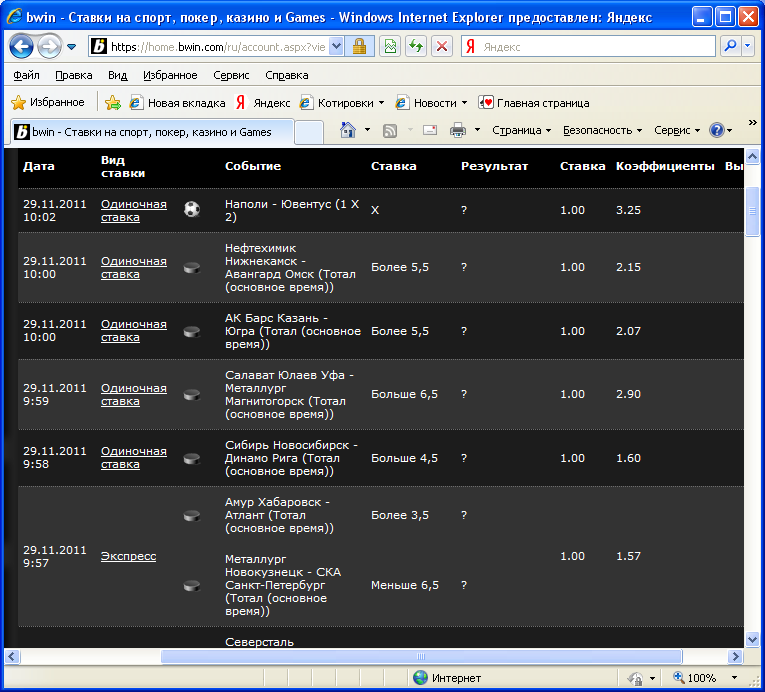Open the Вид menu
Screen dimensions: 765x692
118,75
